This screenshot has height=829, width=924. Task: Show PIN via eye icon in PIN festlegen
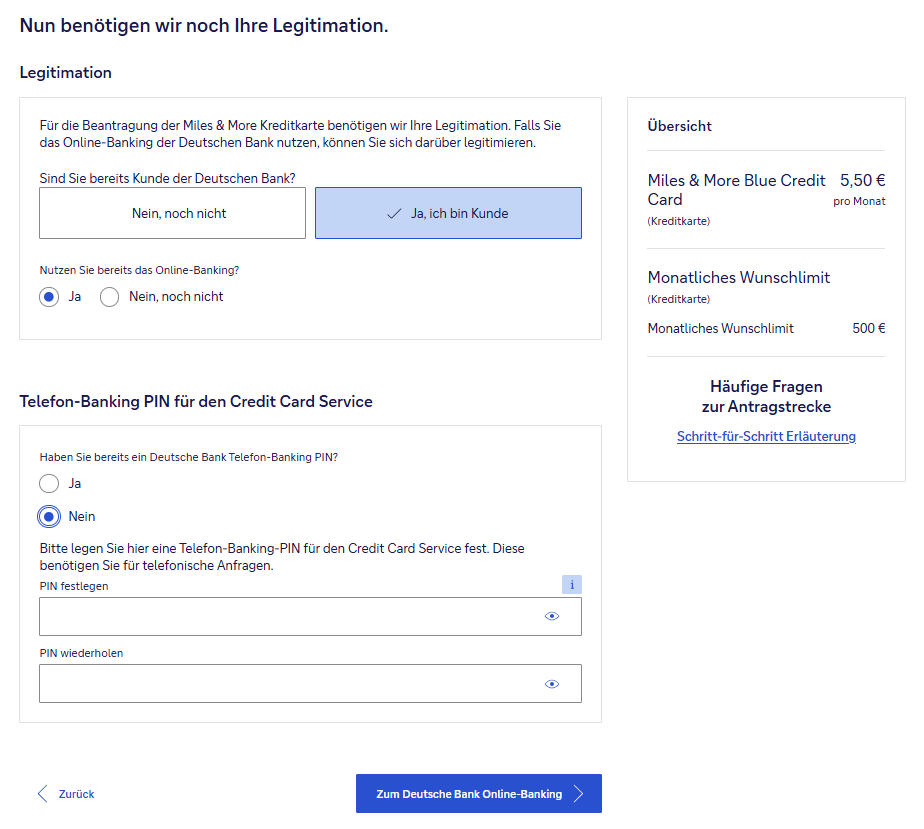pos(551,616)
